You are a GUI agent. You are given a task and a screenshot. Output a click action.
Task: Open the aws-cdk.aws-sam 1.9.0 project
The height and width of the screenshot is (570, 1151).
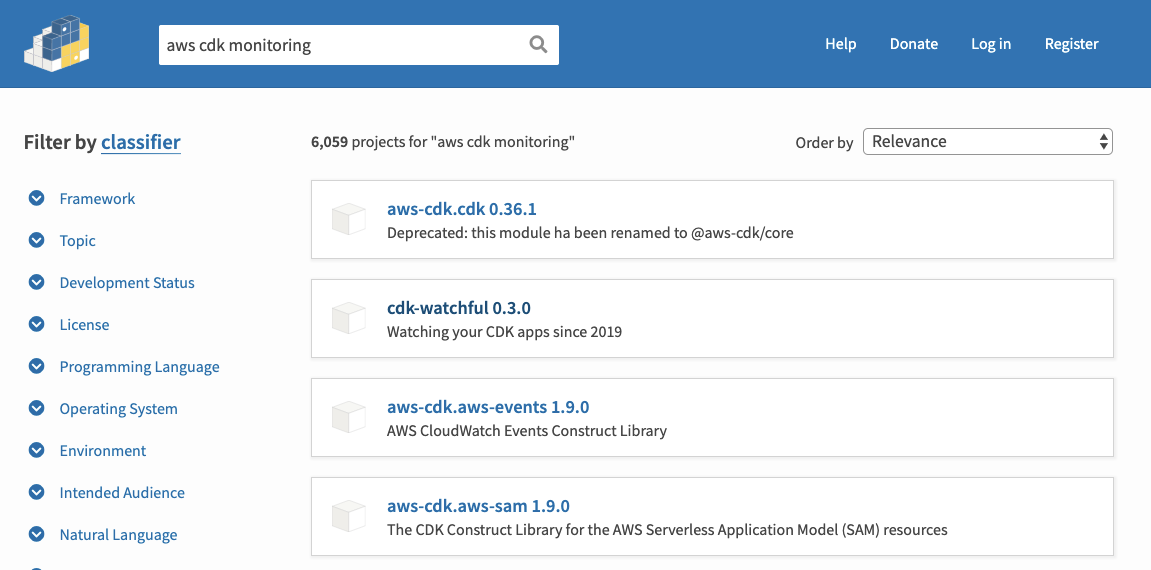click(x=478, y=506)
